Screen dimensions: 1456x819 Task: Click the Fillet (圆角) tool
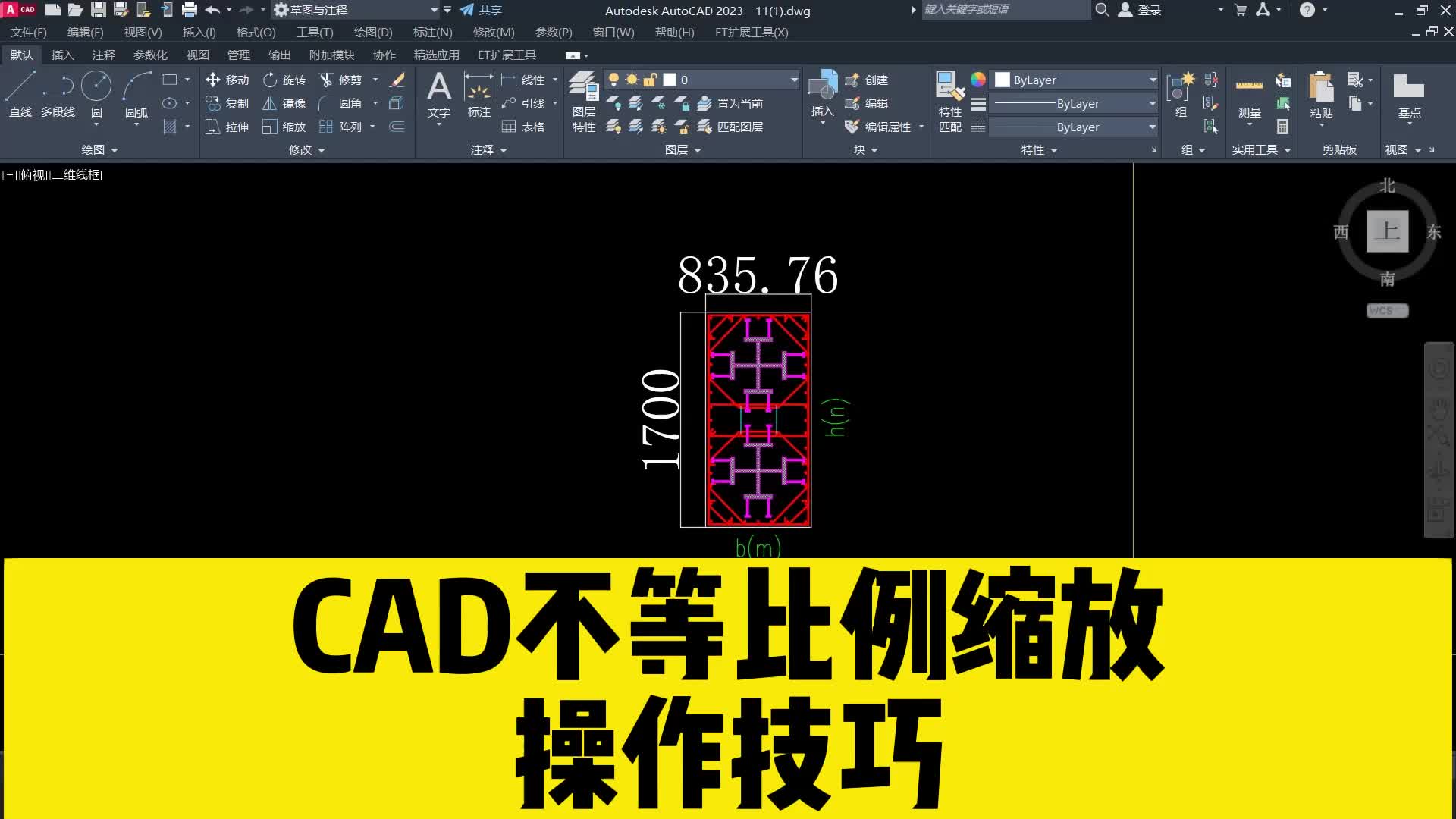(341, 103)
